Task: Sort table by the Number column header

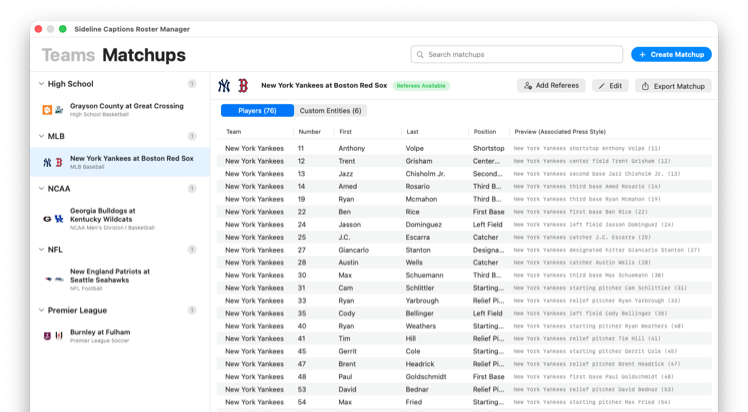Action: (310, 132)
